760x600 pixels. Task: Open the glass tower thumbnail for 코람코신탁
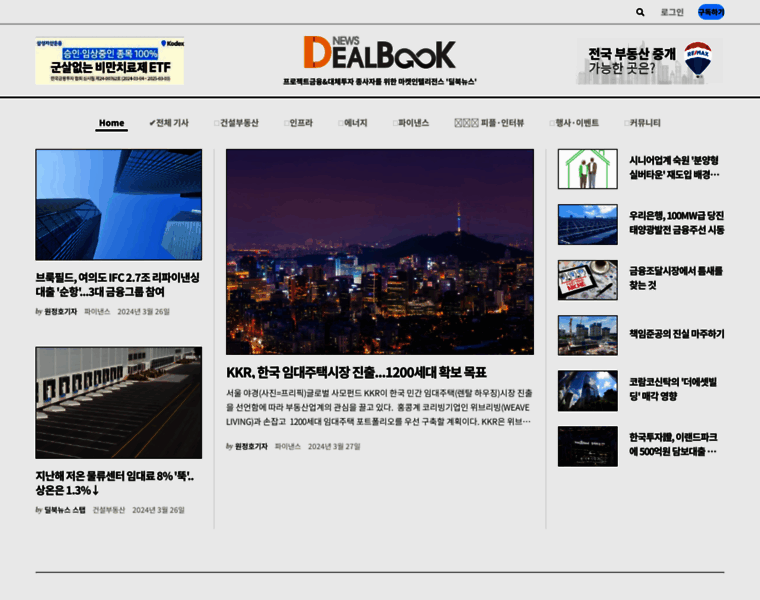click(x=587, y=391)
